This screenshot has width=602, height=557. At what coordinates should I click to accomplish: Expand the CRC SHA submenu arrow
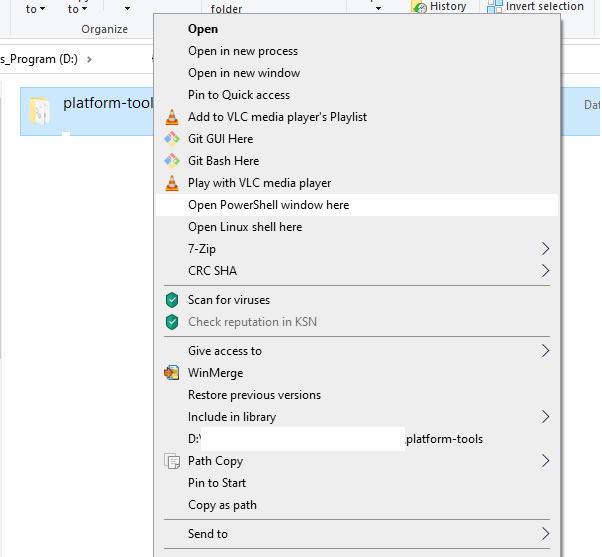tap(545, 271)
